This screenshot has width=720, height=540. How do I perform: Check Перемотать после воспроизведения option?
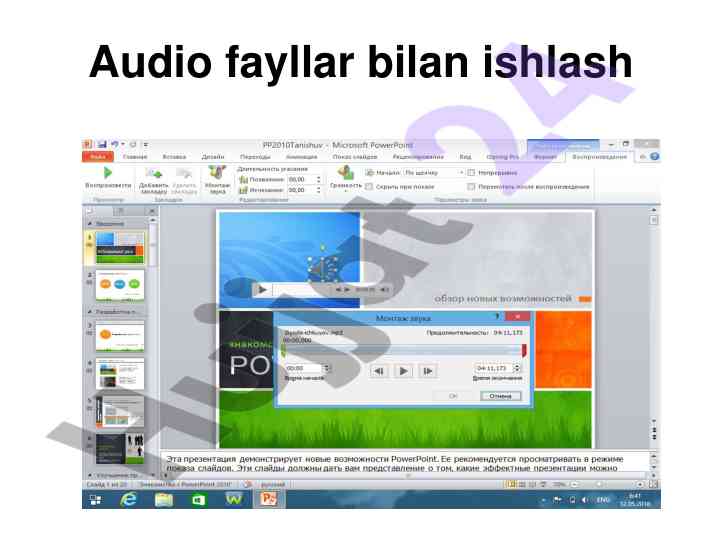coord(472,186)
